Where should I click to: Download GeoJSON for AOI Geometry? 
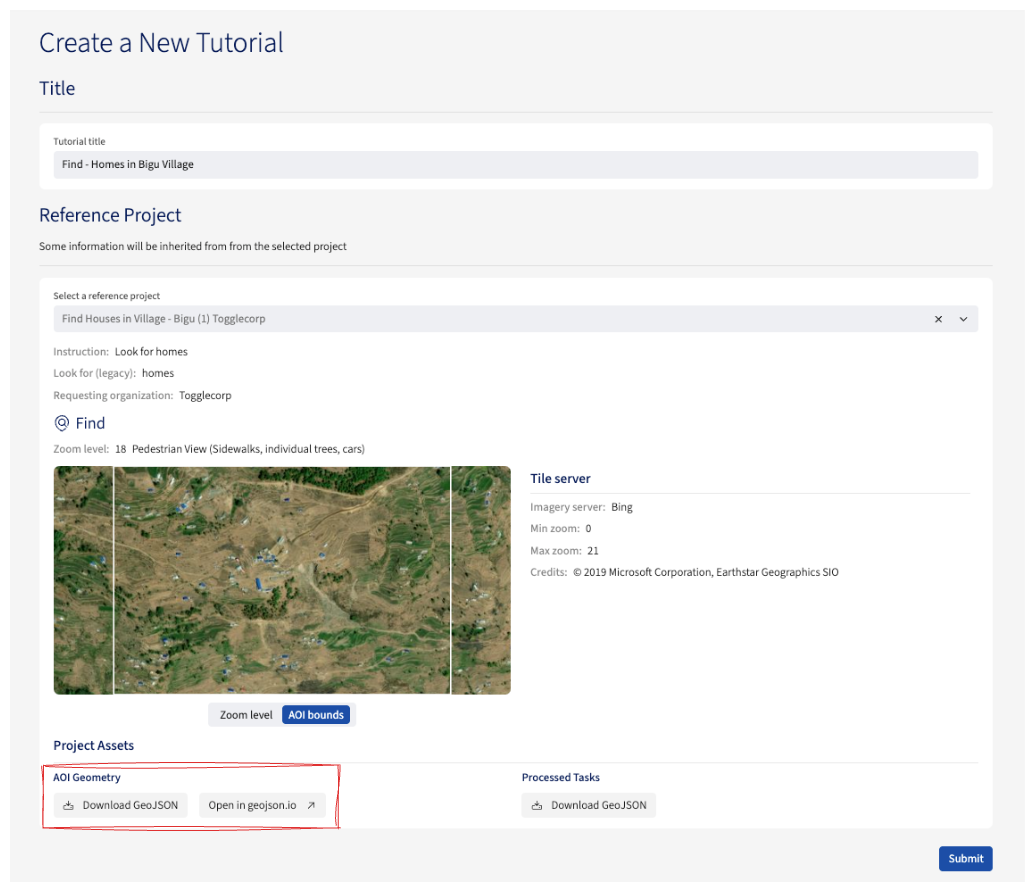[120, 806]
